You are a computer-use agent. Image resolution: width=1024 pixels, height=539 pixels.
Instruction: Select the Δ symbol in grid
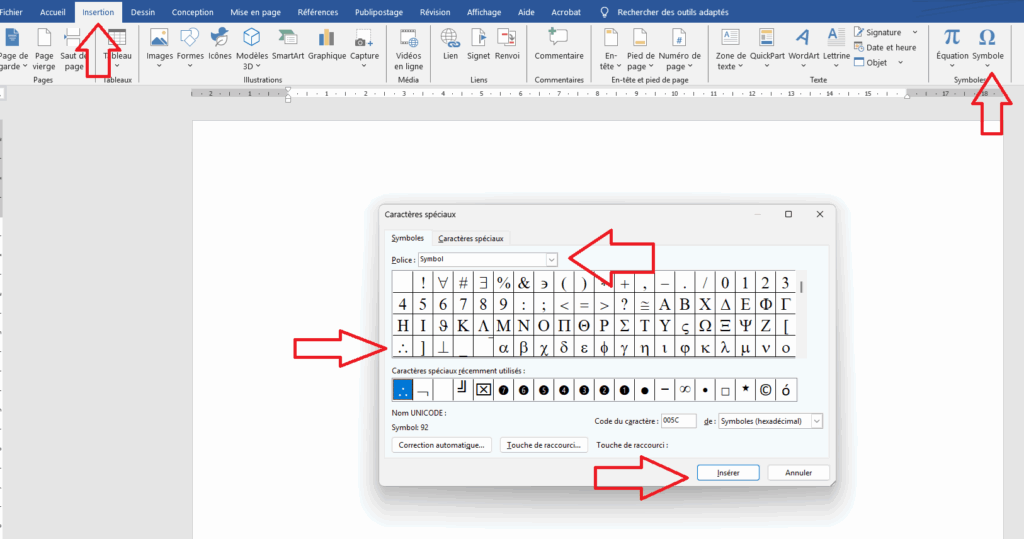(725, 304)
